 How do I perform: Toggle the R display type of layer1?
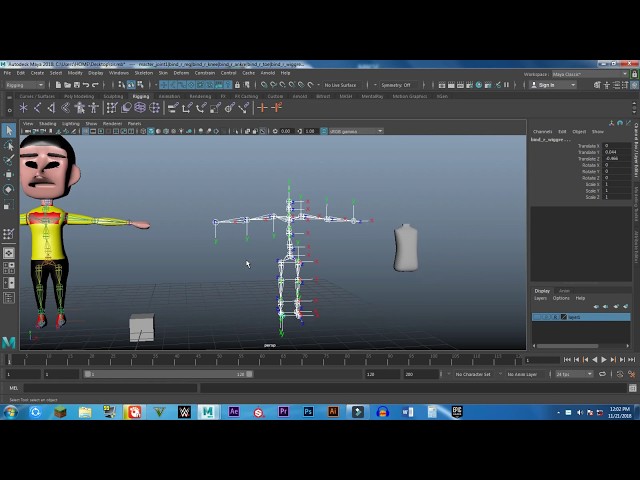(555, 317)
